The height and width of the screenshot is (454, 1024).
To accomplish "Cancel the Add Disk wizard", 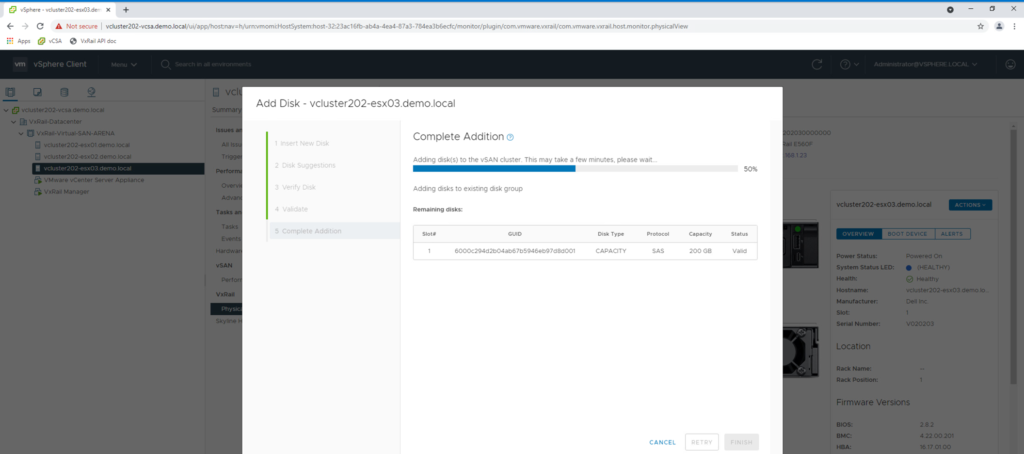I will pos(662,442).
